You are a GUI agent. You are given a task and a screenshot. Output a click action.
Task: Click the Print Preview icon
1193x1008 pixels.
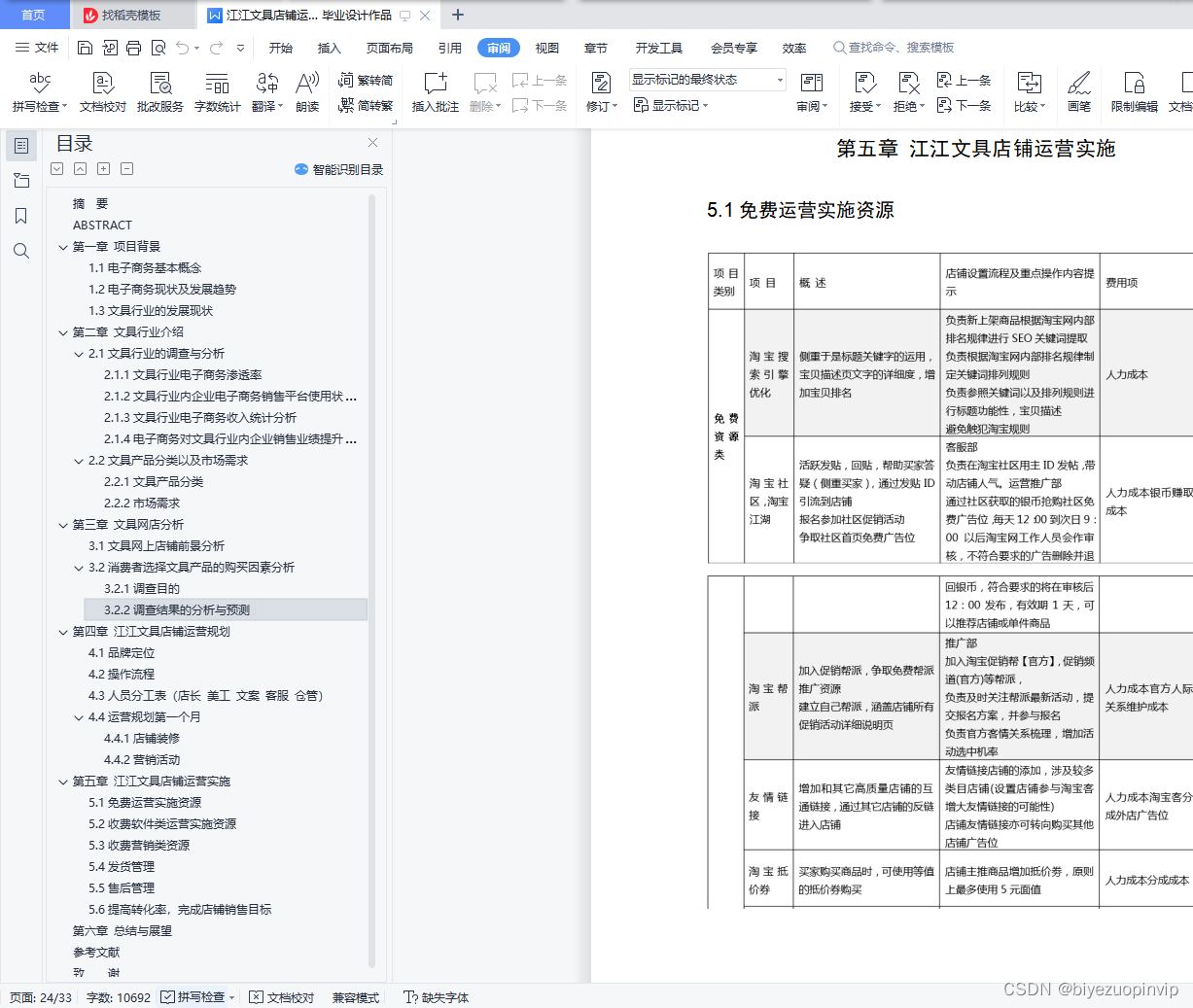pyautogui.click(x=158, y=47)
